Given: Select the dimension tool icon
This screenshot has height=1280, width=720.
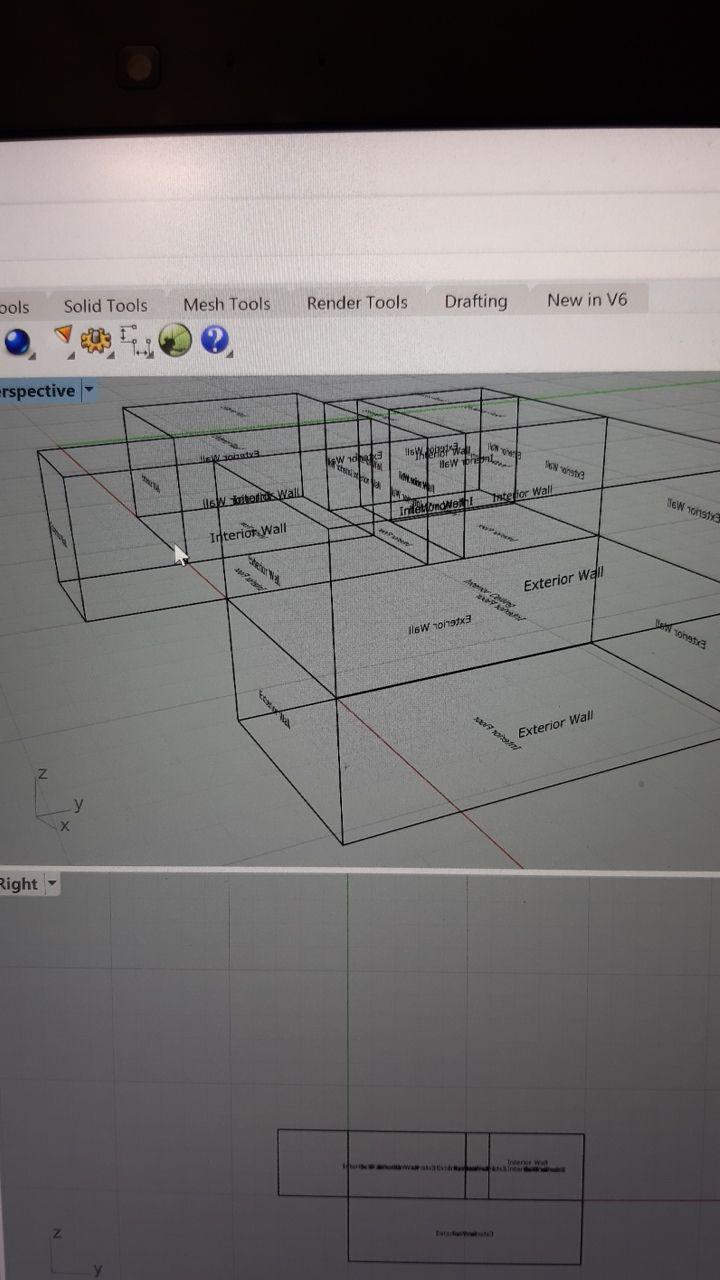Looking at the screenshot, I should (136, 340).
